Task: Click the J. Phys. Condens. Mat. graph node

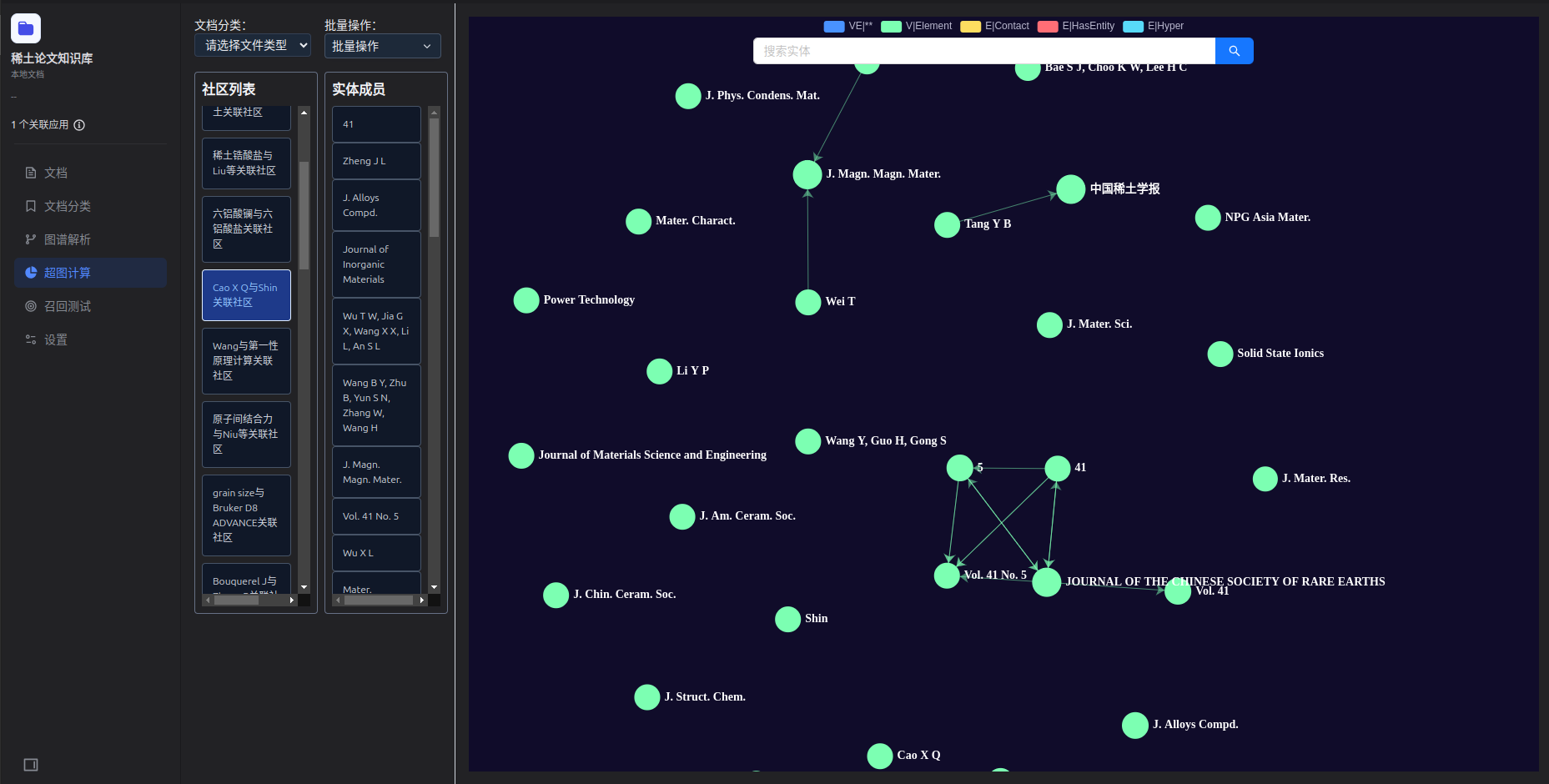Action: tap(688, 96)
